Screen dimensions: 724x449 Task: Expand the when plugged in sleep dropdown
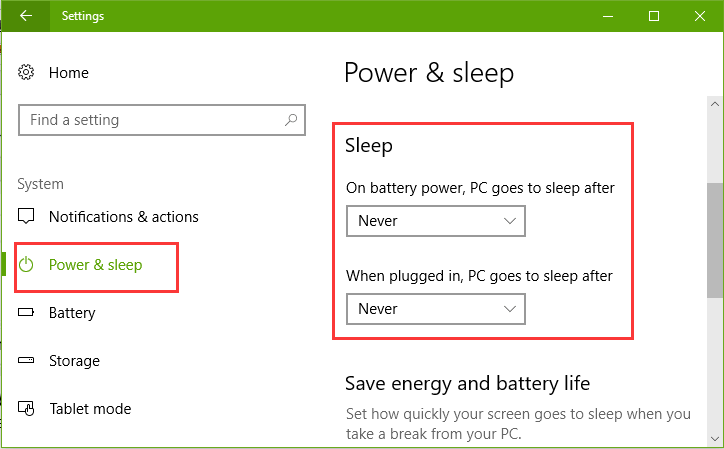(435, 309)
